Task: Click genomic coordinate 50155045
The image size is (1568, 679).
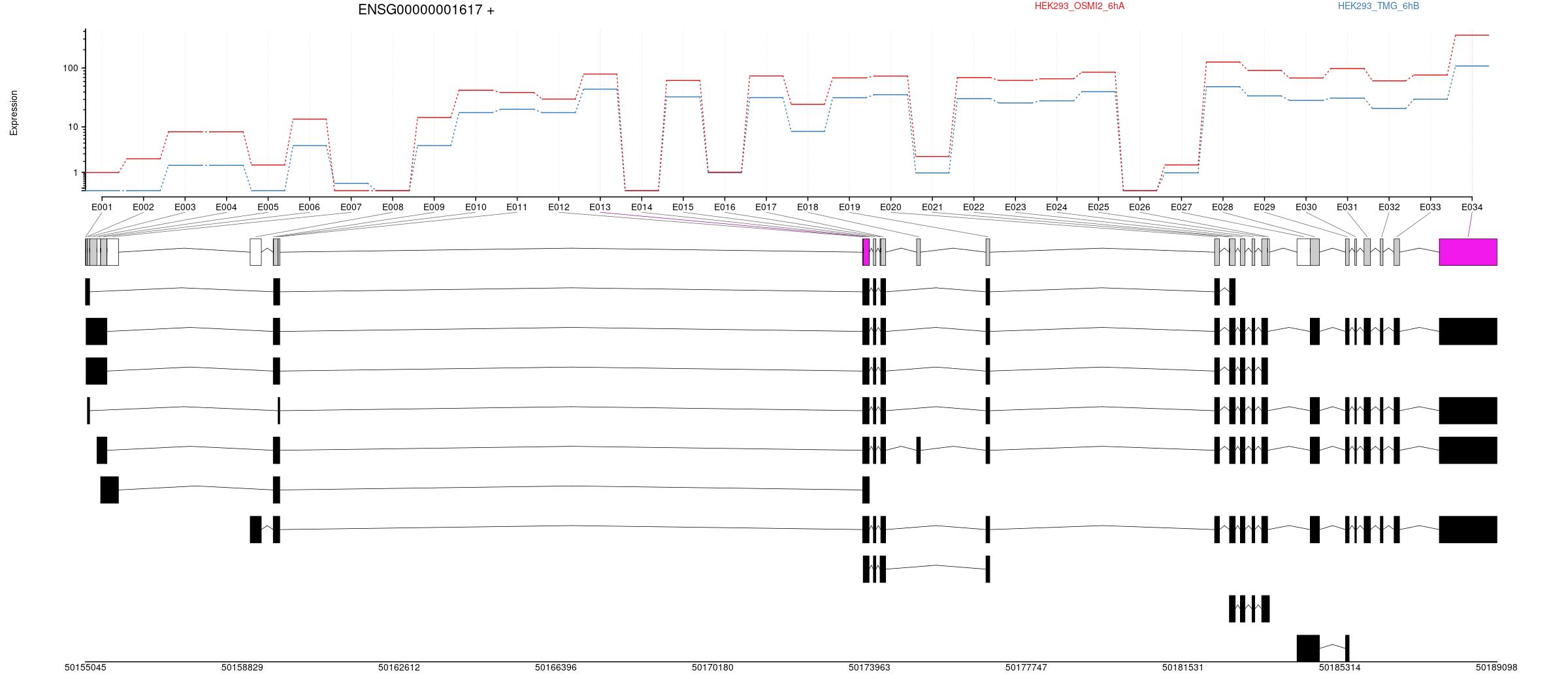Action: point(86,667)
